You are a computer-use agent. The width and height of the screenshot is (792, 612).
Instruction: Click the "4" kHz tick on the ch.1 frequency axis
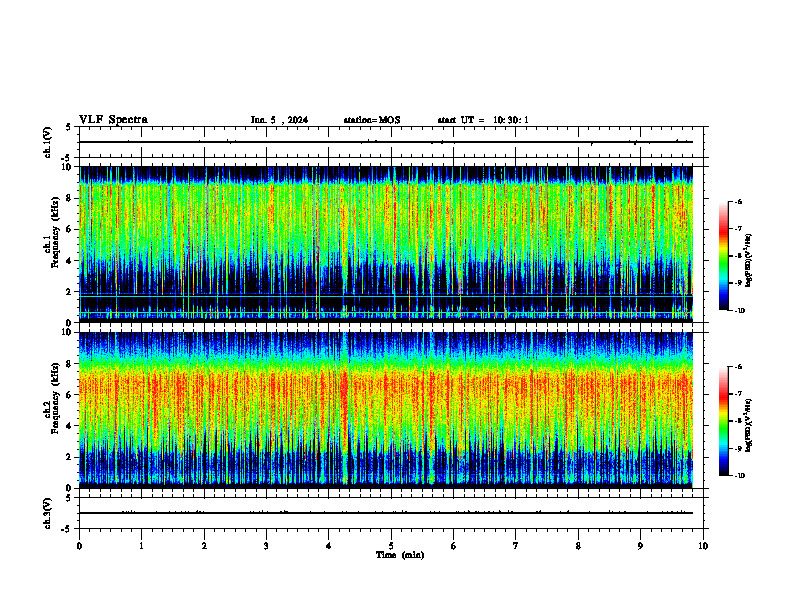click(70, 261)
